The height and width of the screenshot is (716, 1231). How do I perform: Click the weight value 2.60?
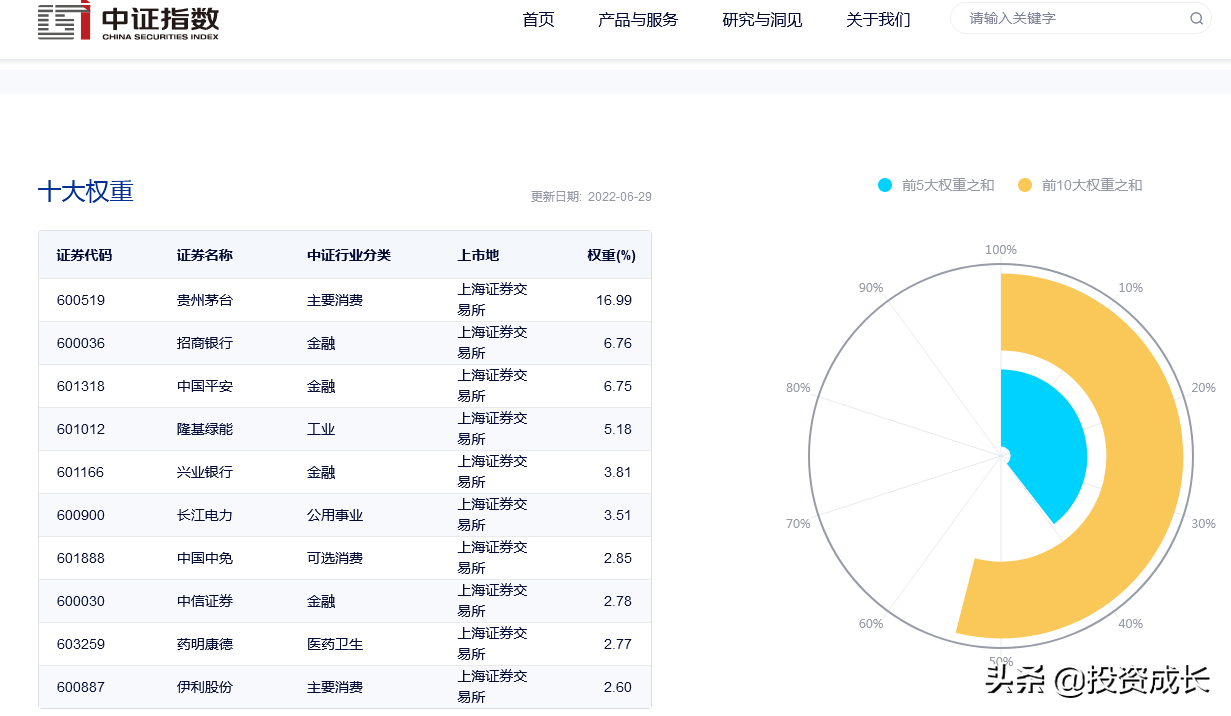618,687
